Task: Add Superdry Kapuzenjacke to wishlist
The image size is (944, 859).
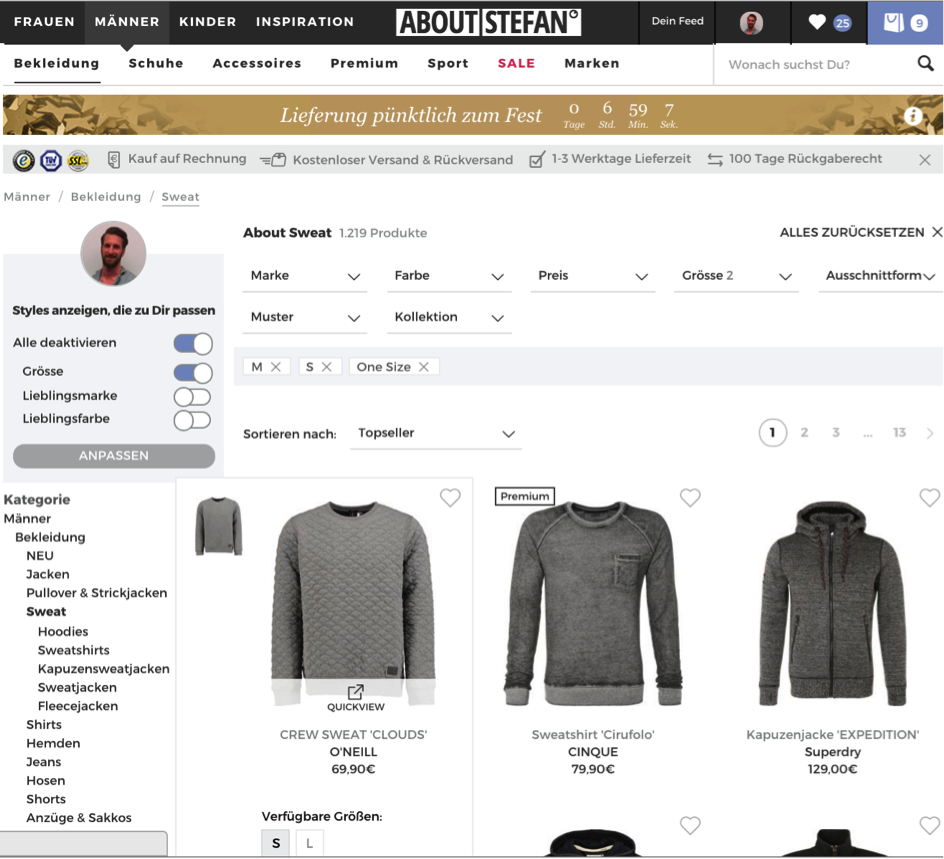Action: pos(930,497)
